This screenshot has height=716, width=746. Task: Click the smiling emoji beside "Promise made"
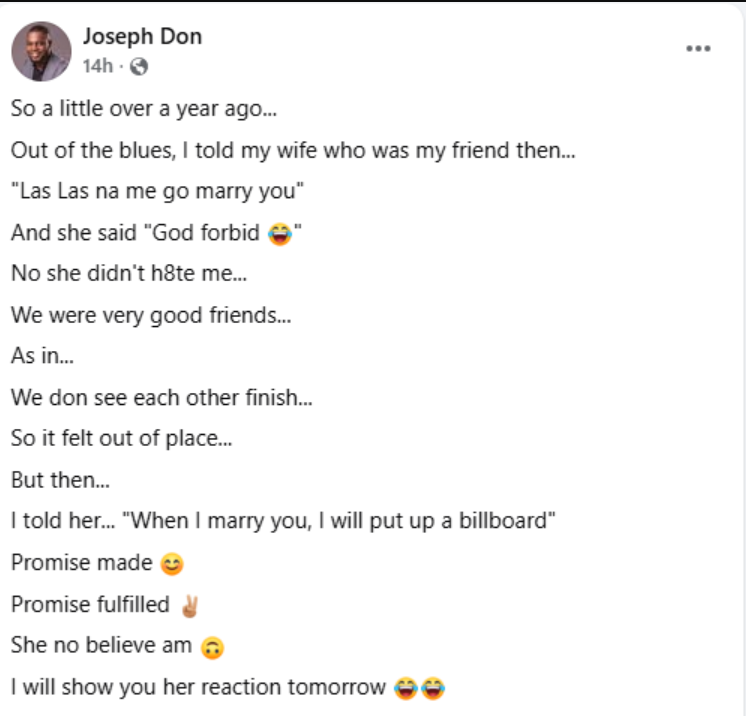(172, 564)
